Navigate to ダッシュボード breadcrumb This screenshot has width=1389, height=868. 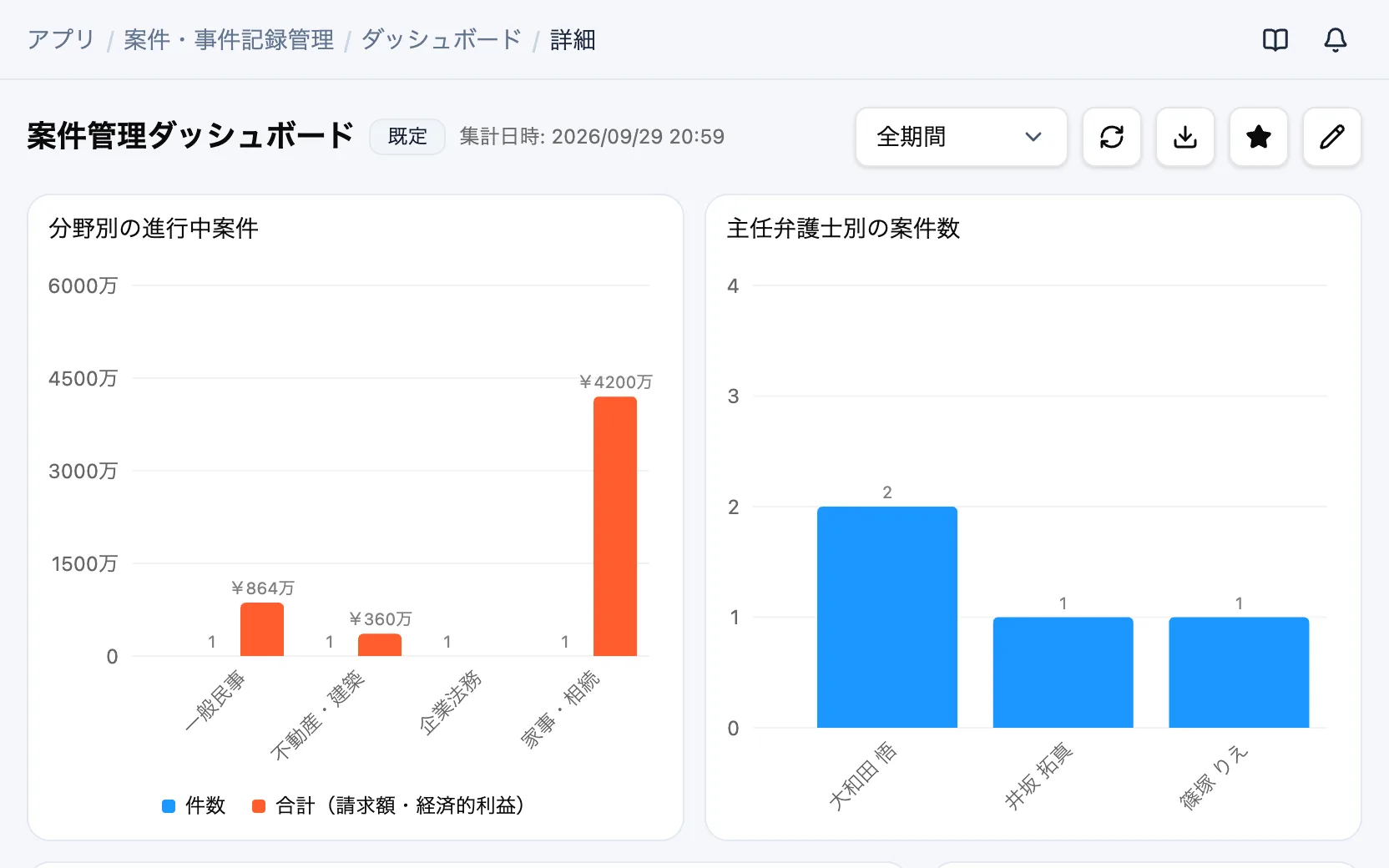tap(442, 40)
